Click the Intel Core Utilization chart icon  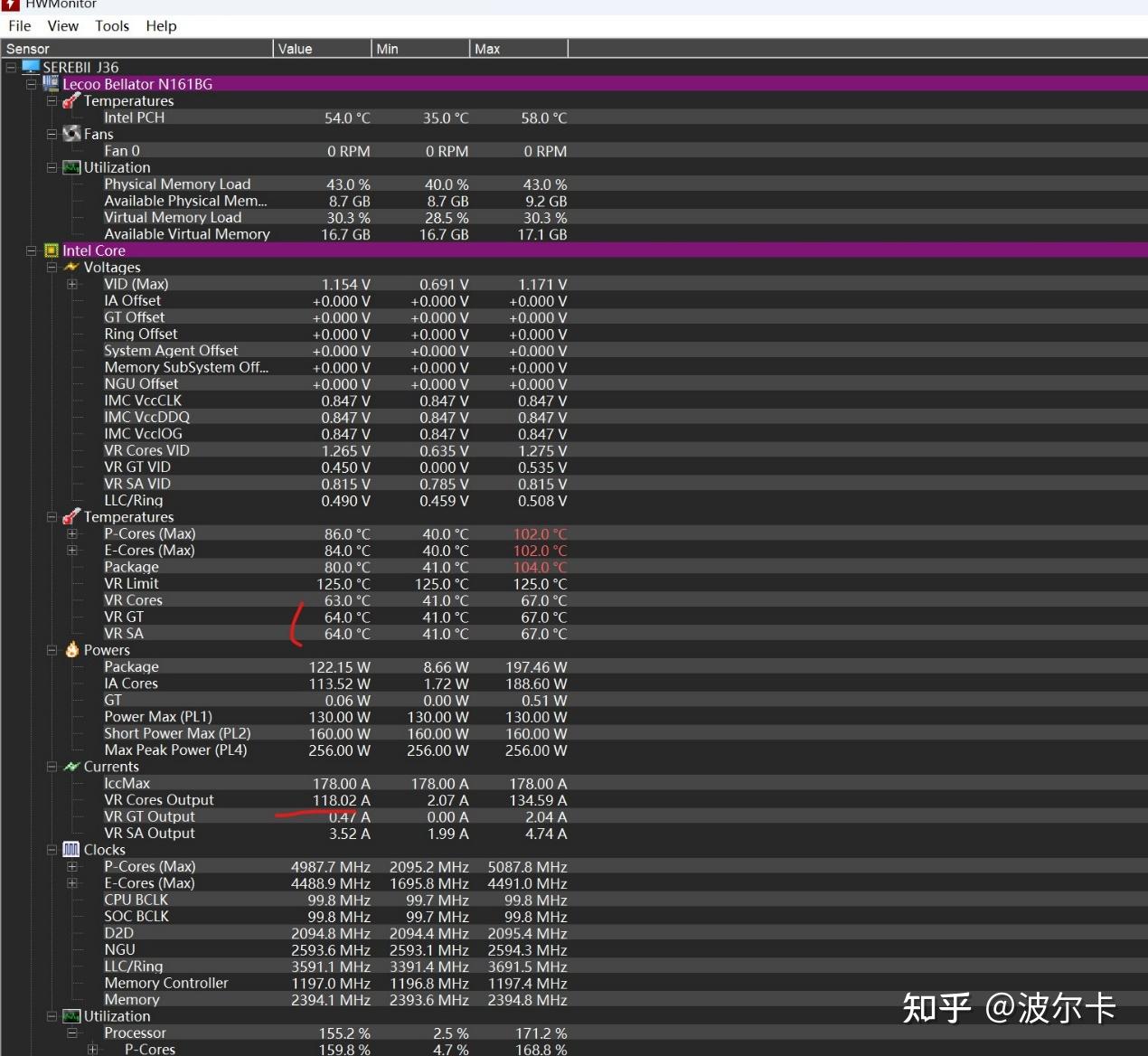click(x=71, y=1015)
